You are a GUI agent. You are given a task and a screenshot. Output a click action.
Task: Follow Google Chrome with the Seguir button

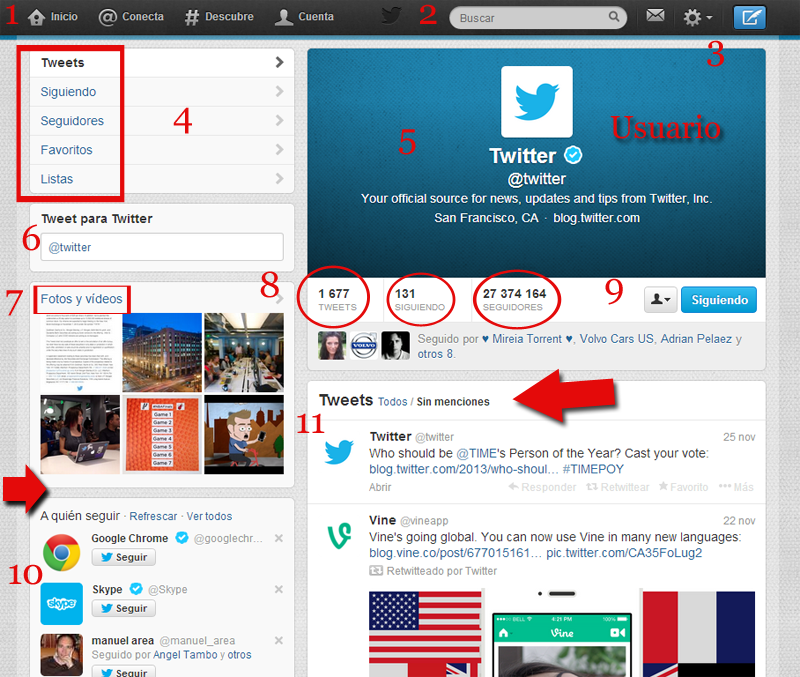coord(124,557)
